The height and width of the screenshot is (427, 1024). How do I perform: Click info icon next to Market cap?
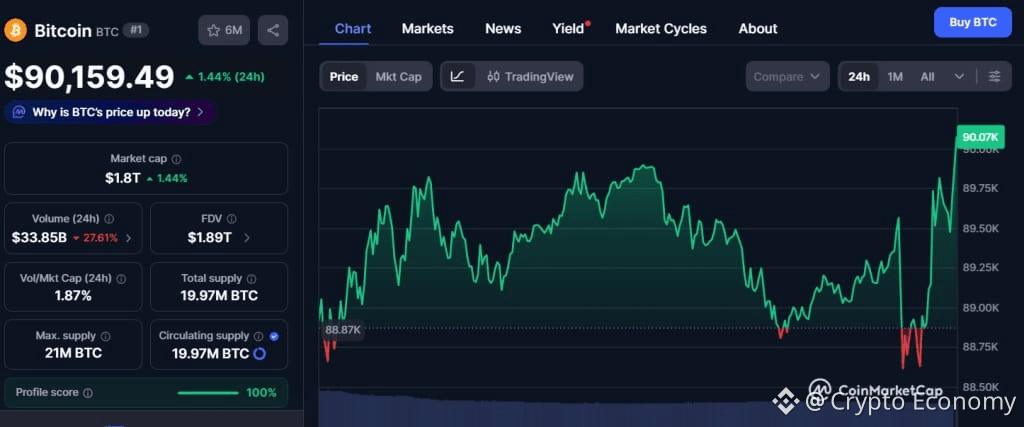tap(176, 159)
